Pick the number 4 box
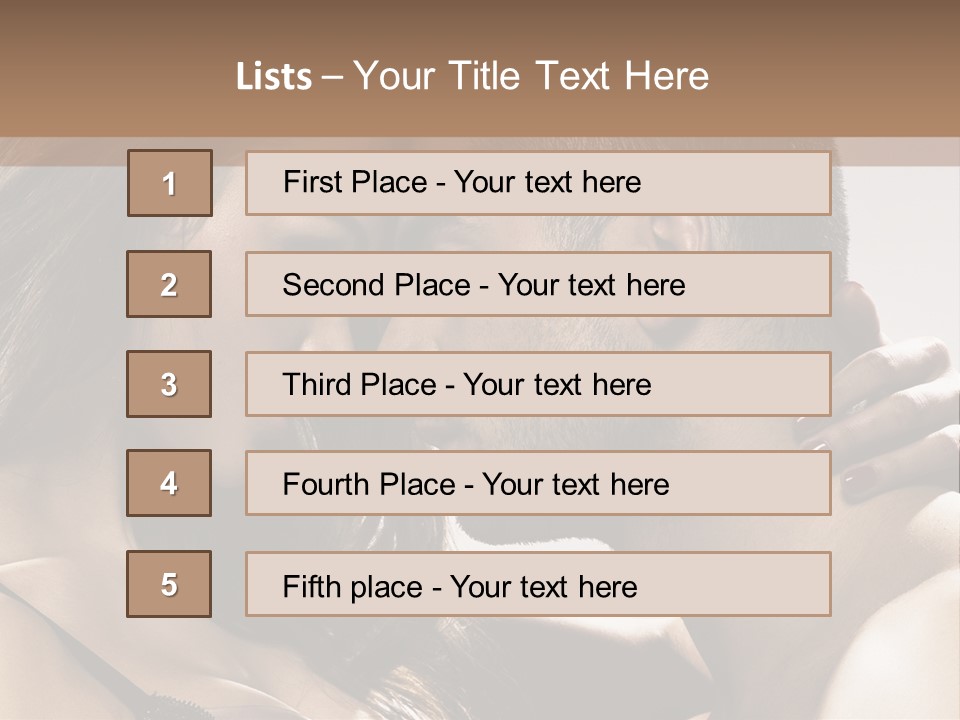 (169, 483)
